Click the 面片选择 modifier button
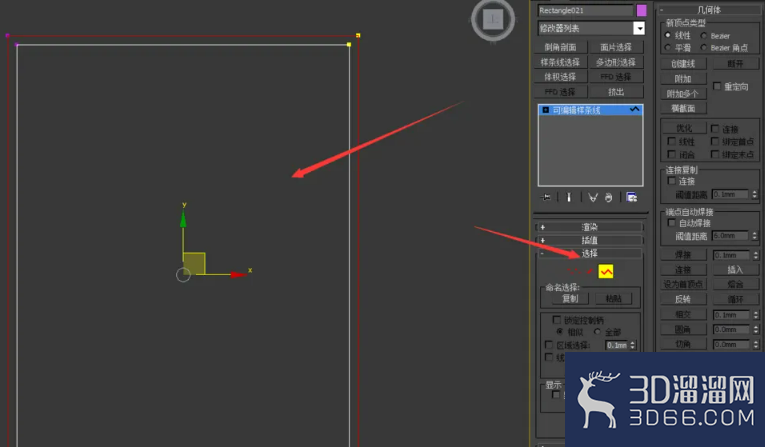 tap(616, 47)
